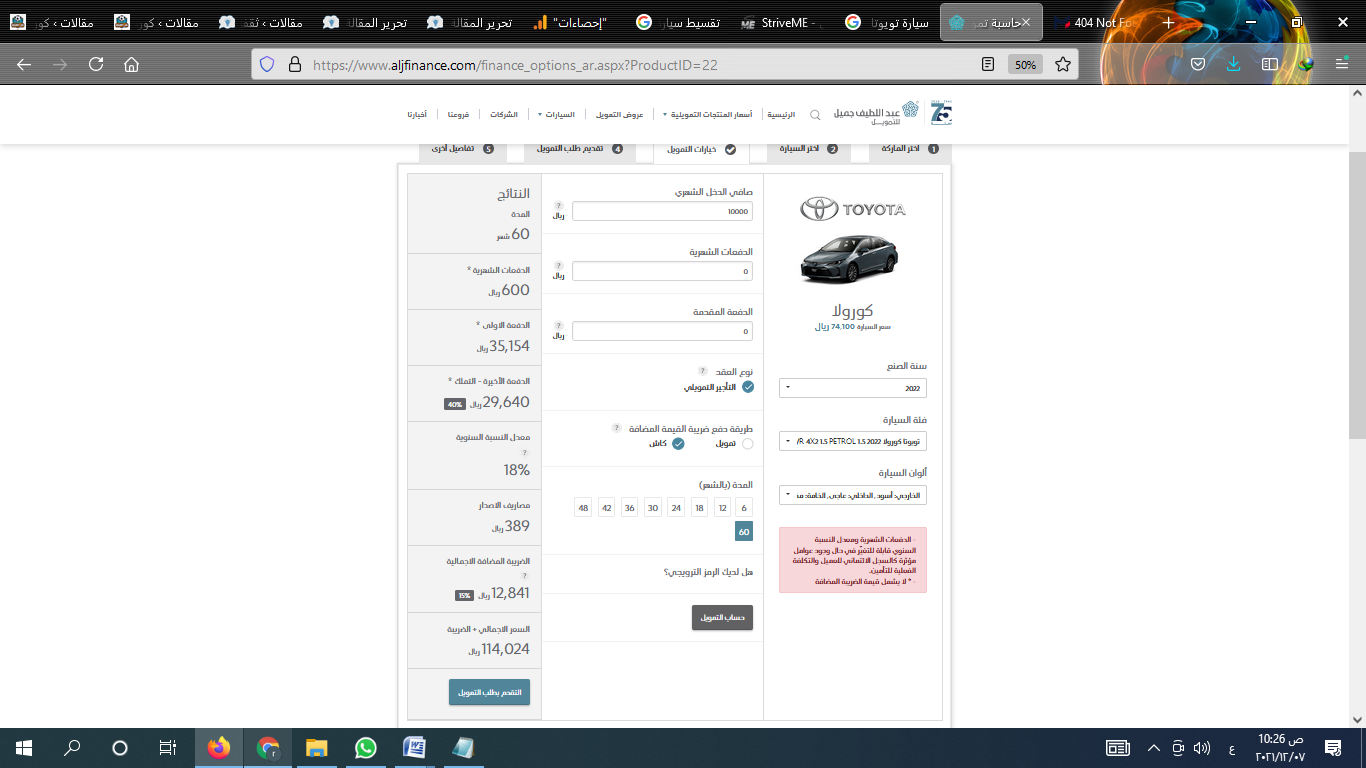The image size is (1366, 768).
Task: Click the صافي الدخل الشهري input with 10000
Action: (662, 211)
